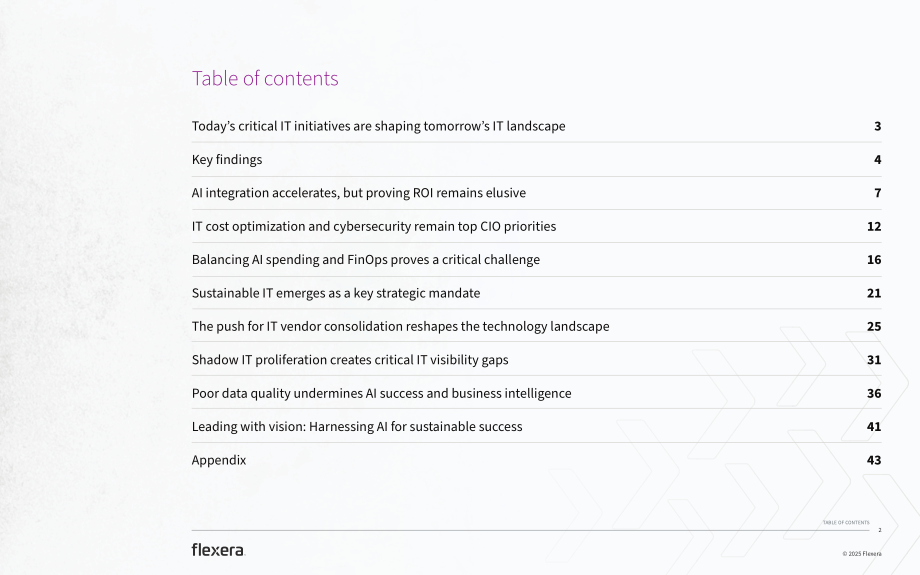Click the small 'TABLE OF CONTENTS' footer label
Screen dimensions: 920x575
click(846, 522)
